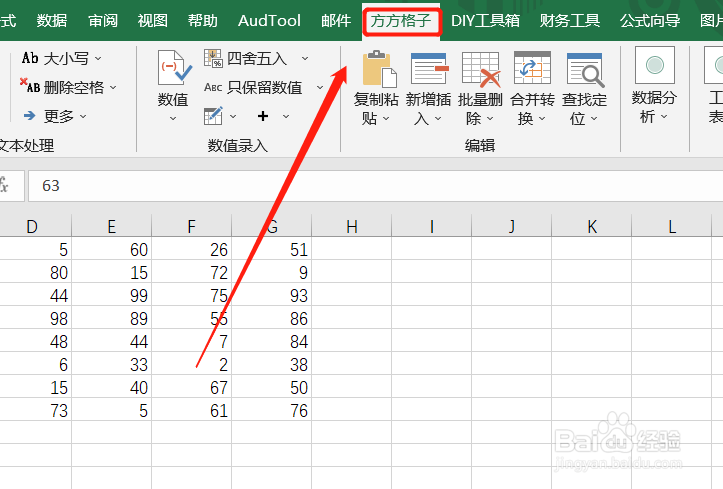Image resolution: width=723 pixels, height=489 pixels.
Task: Click the 大小写 Ab icon
Action: point(30,58)
